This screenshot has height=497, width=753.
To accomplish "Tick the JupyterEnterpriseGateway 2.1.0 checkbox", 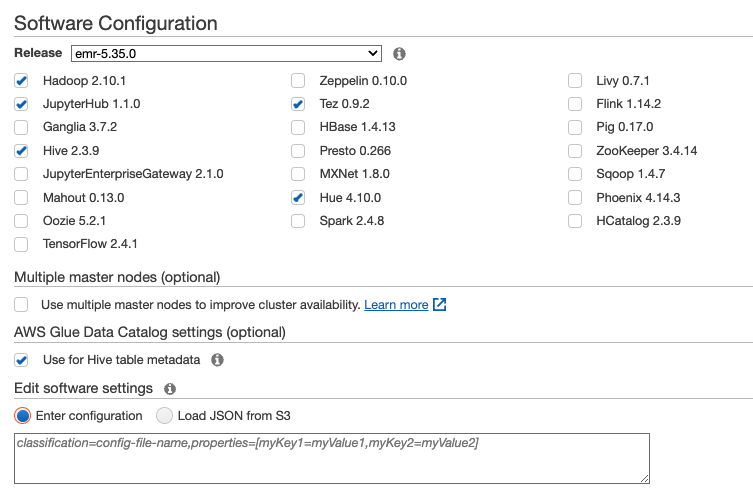I will click(21, 174).
